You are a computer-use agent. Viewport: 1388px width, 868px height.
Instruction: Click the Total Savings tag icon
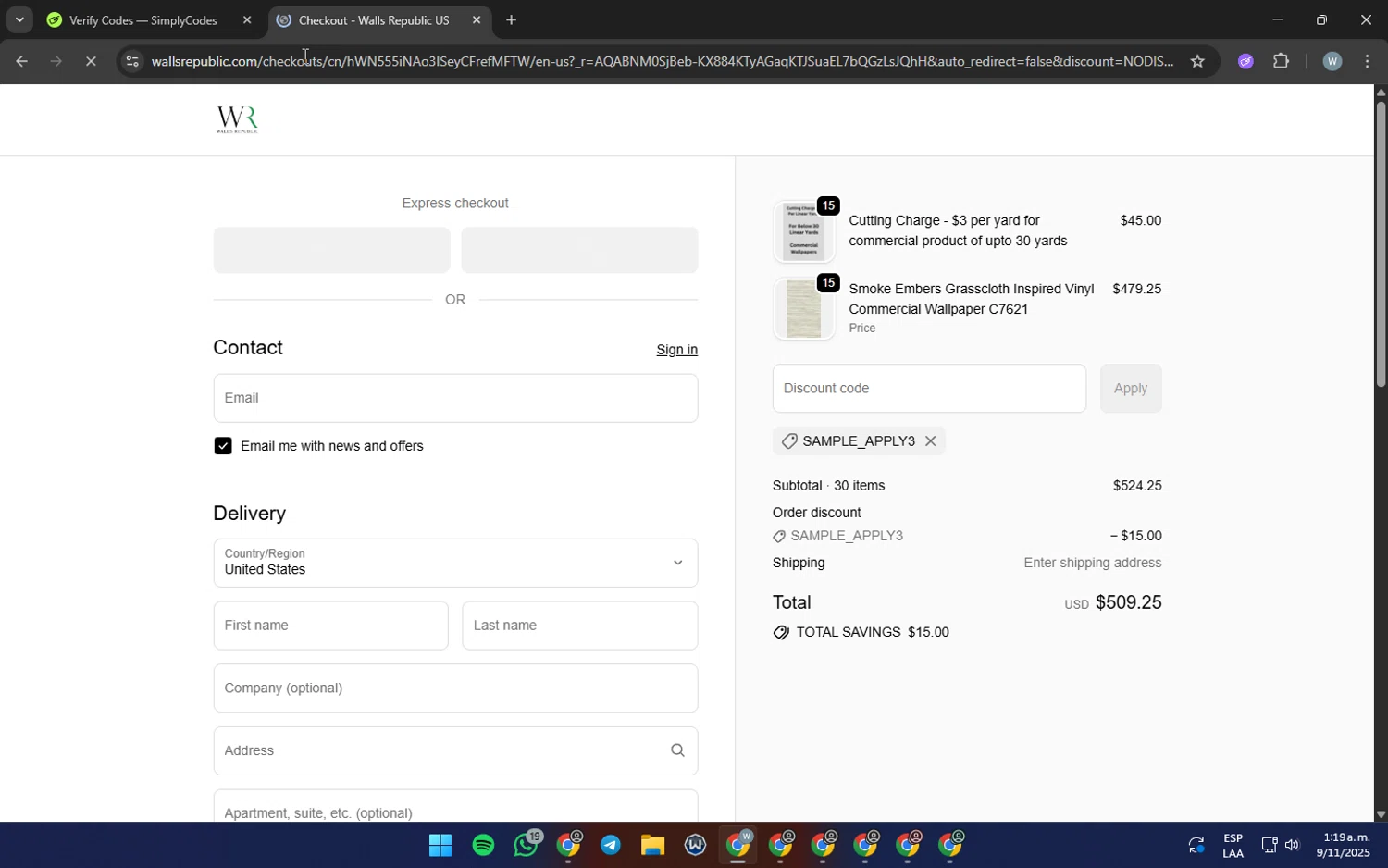(781, 633)
